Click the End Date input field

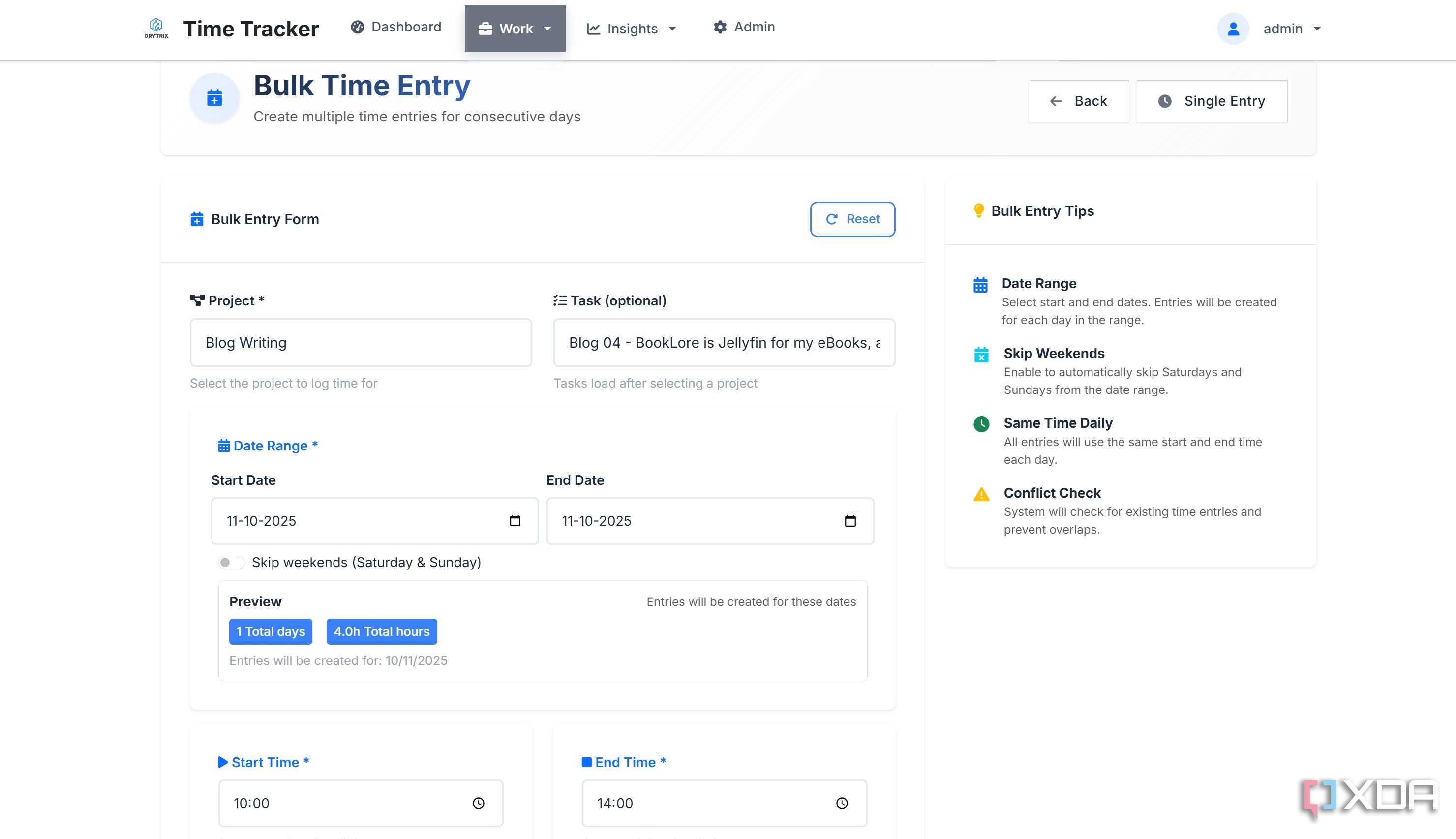click(710, 521)
